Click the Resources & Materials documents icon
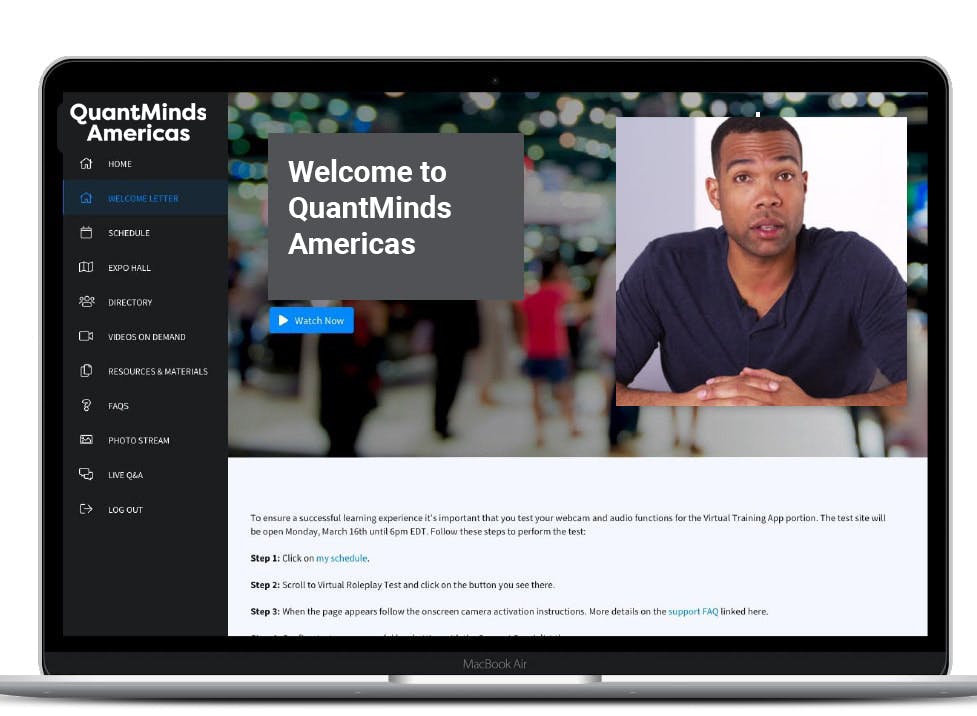Screen dimensions: 977x716 (86, 371)
